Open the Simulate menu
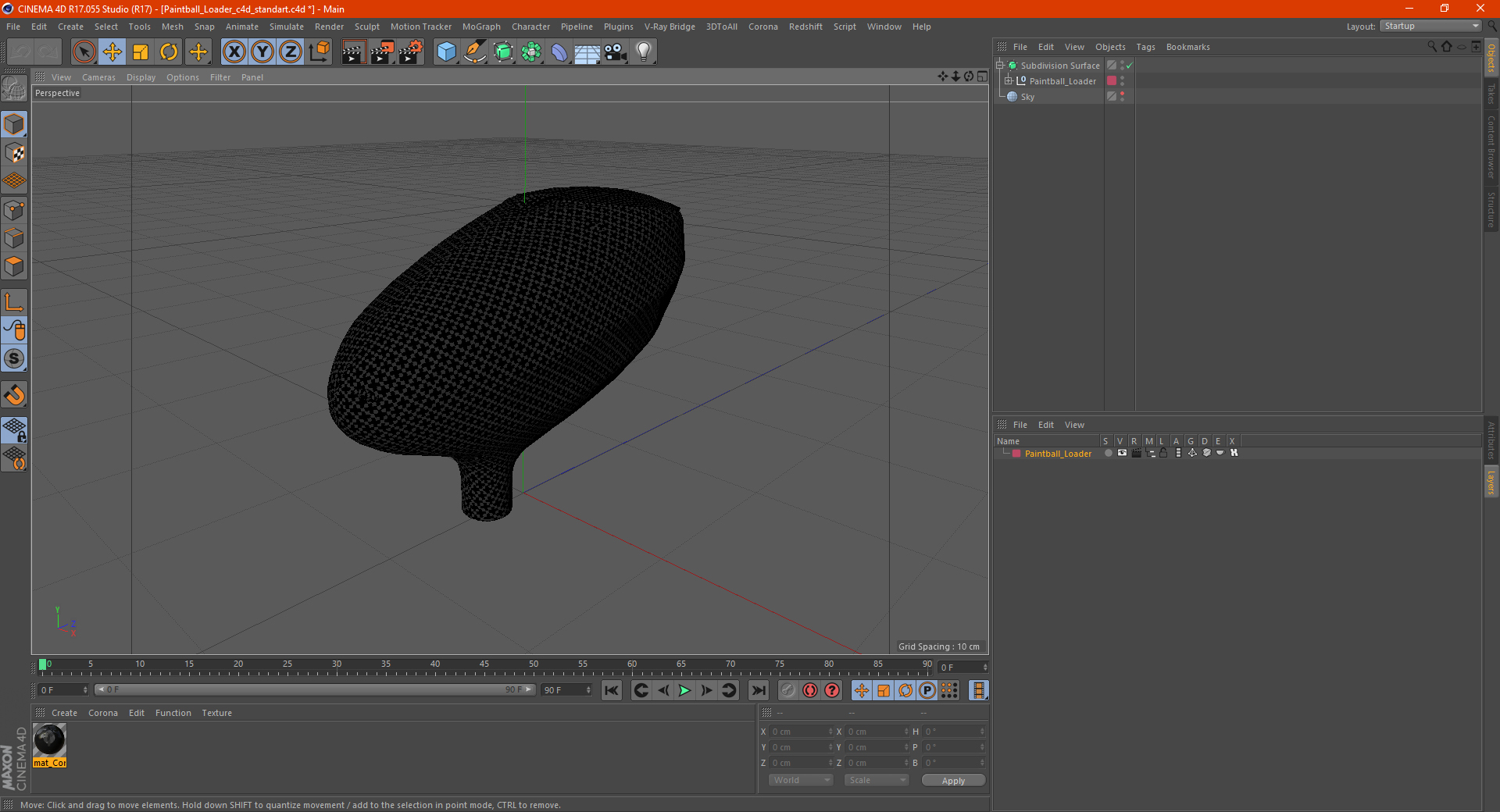Screen dimensions: 1500x812 (x=287, y=27)
